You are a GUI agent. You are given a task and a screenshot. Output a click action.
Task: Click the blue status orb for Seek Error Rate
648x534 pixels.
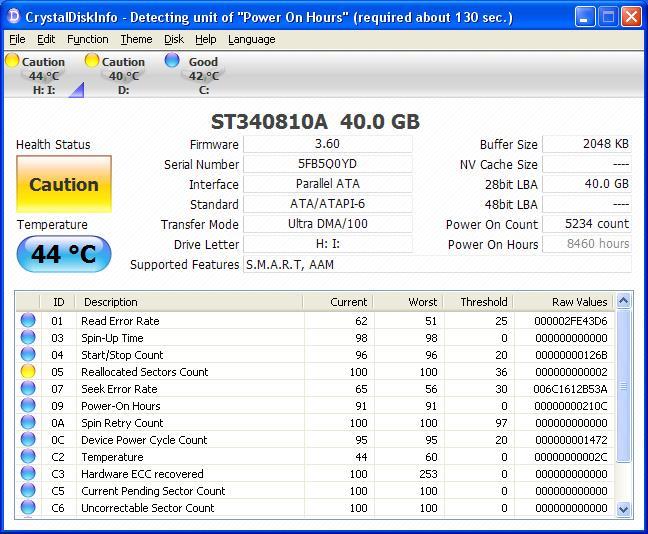pos(28,388)
